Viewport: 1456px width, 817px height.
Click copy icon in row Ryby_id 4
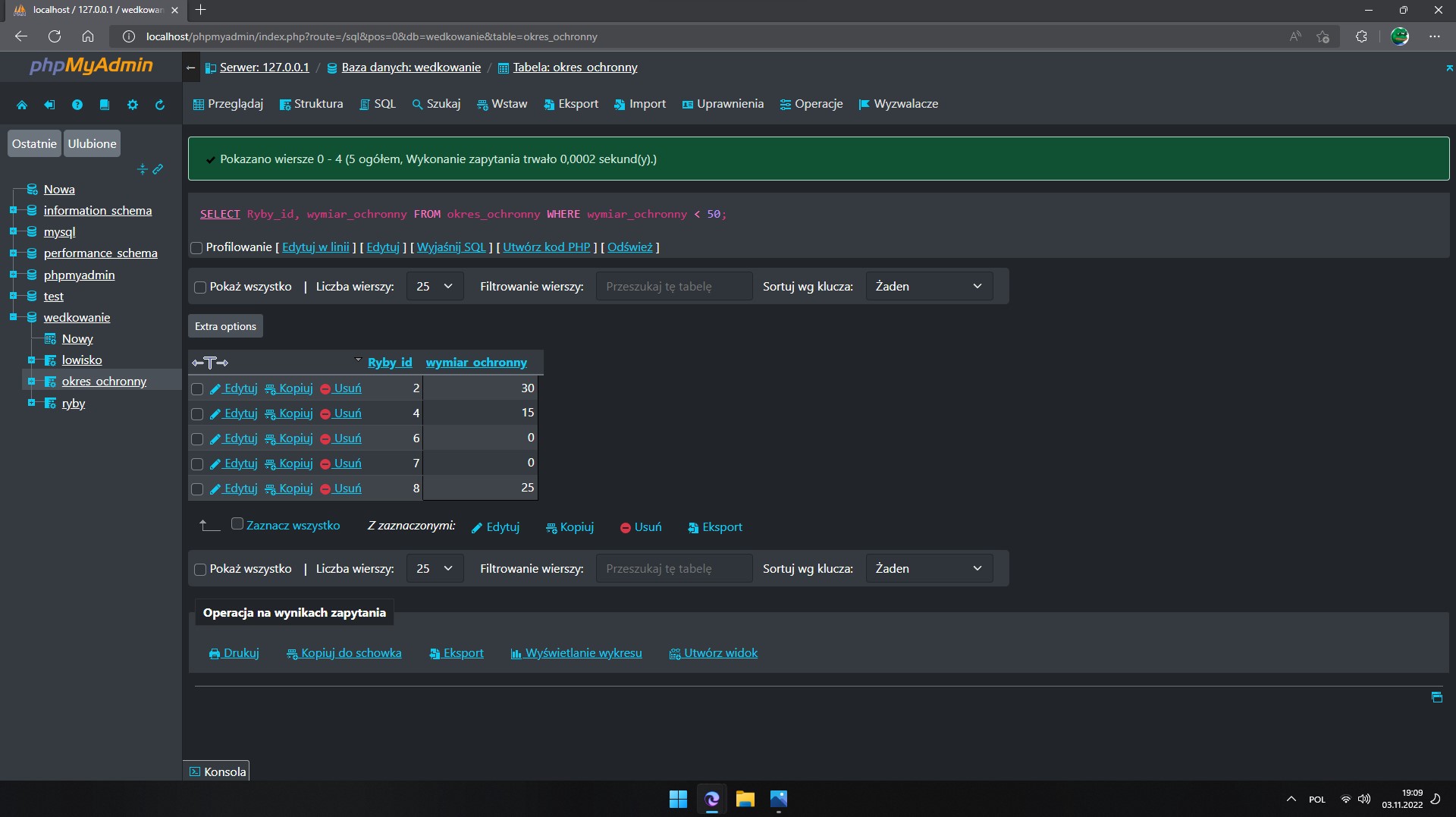270,414
